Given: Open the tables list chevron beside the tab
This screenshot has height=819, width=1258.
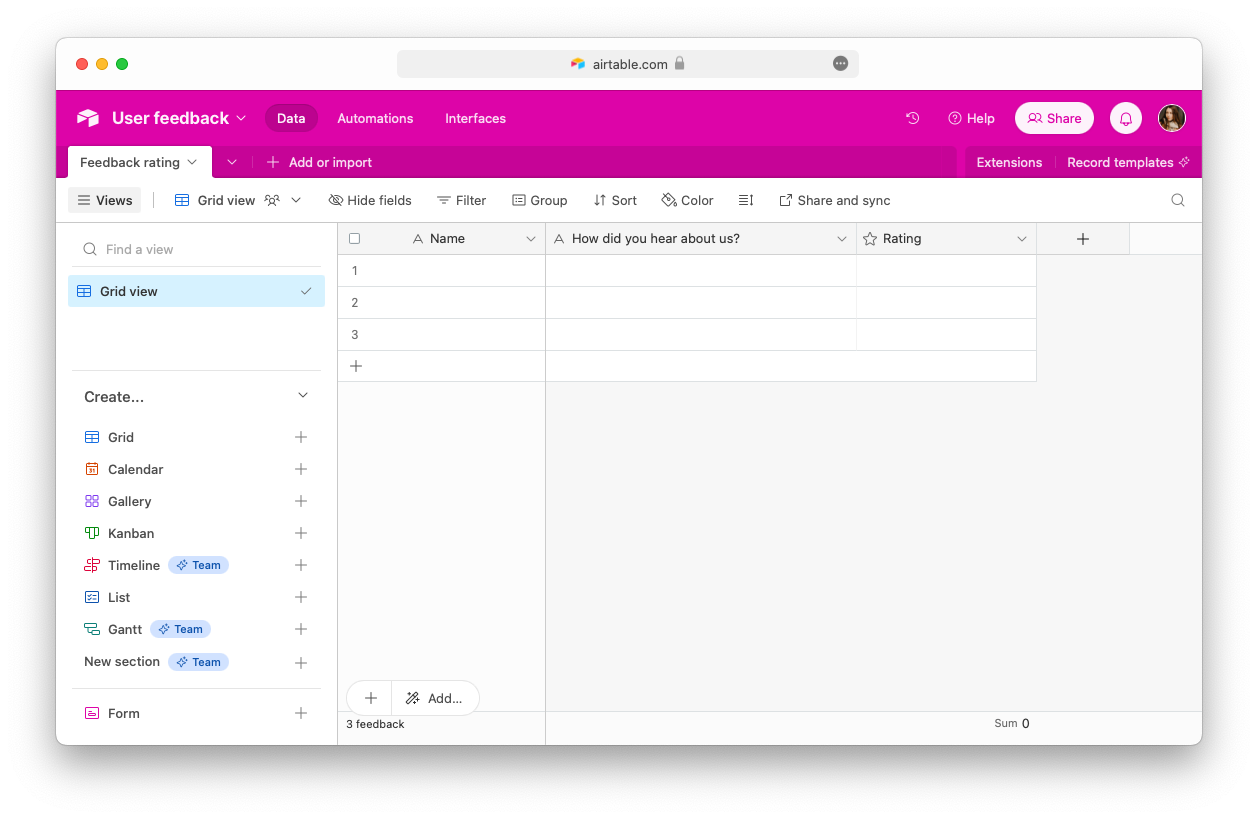Looking at the screenshot, I should (x=232, y=162).
